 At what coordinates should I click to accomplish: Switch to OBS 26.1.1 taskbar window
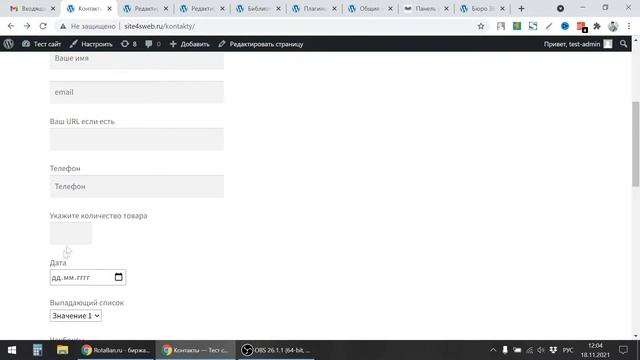277,350
